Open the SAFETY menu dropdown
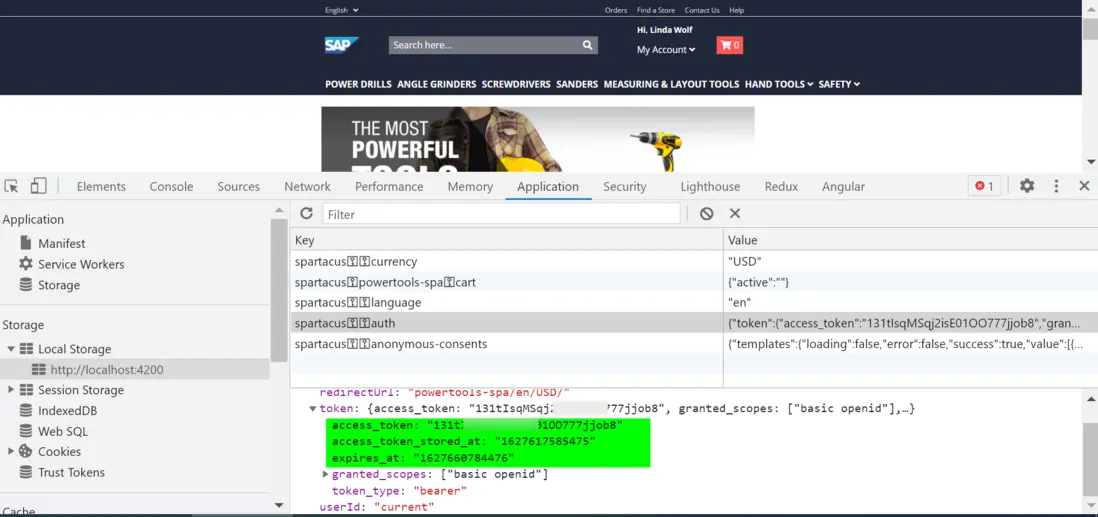Image resolution: width=1098 pixels, height=517 pixels. [x=839, y=84]
